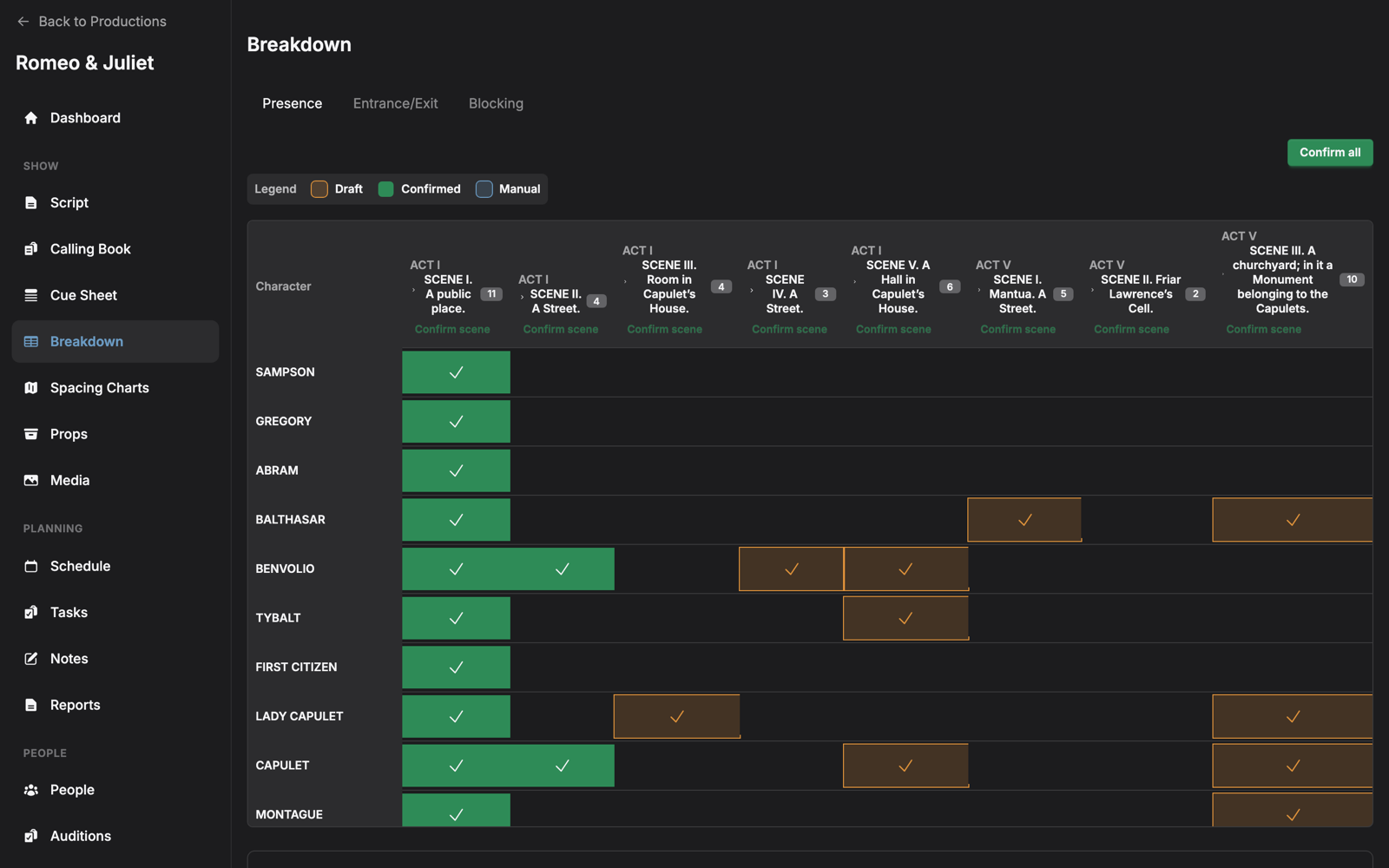The width and height of the screenshot is (1389, 868).
Task: Confirm scene for Act I Scene V
Action: (893, 330)
